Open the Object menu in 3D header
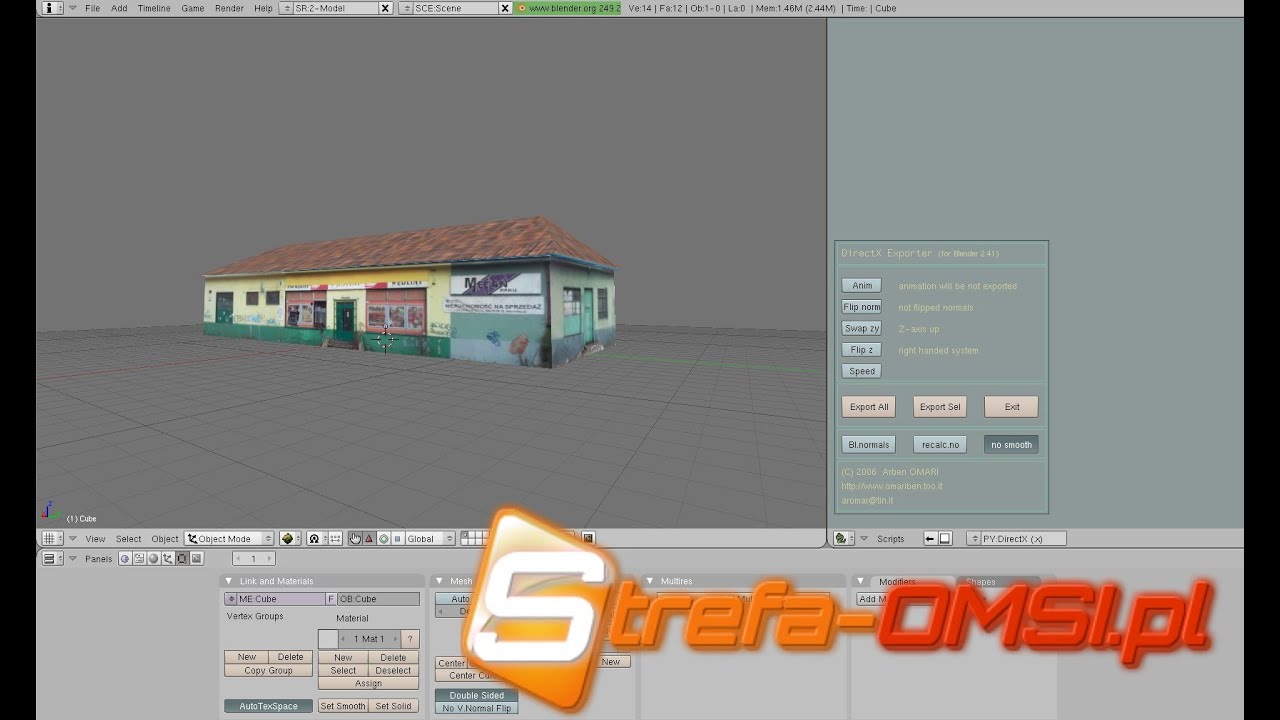The width and height of the screenshot is (1280, 720). (x=165, y=538)
